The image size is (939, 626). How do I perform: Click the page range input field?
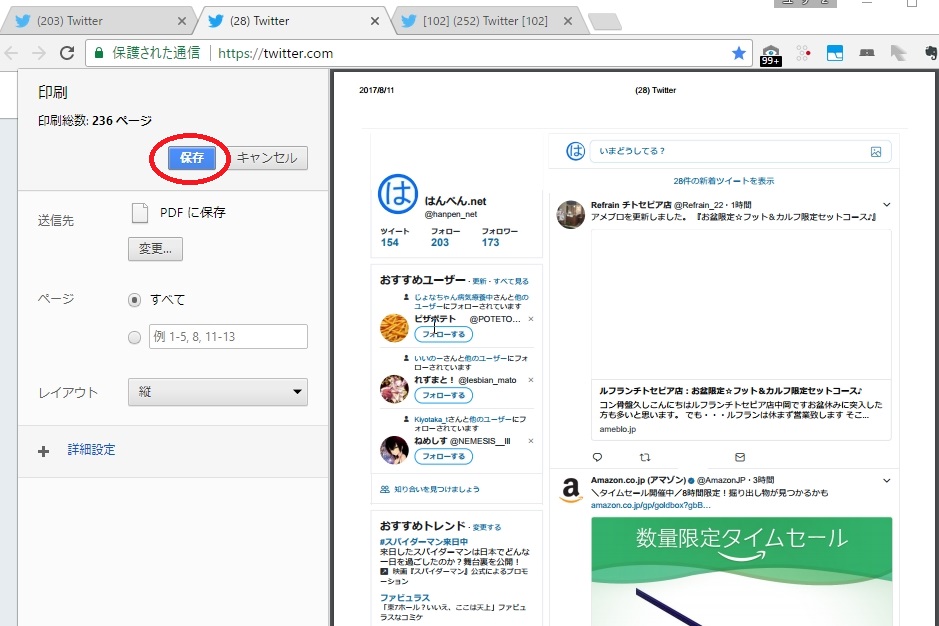coord(228,337)
